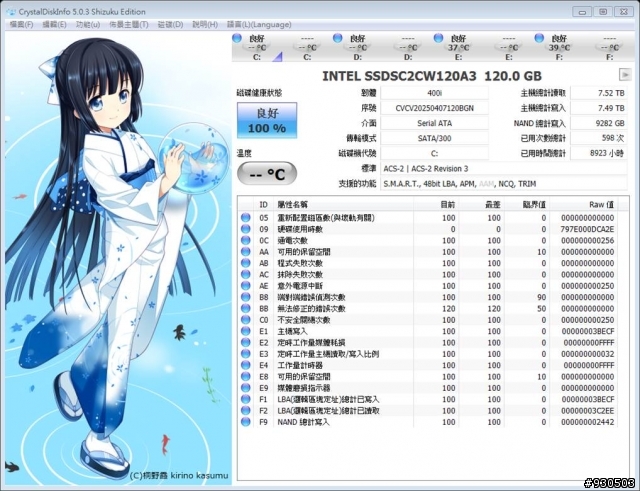Click the interface field showing Serial ATA
Image resolution: width=640 pixels, height=491 pixels.
(434, 123)
